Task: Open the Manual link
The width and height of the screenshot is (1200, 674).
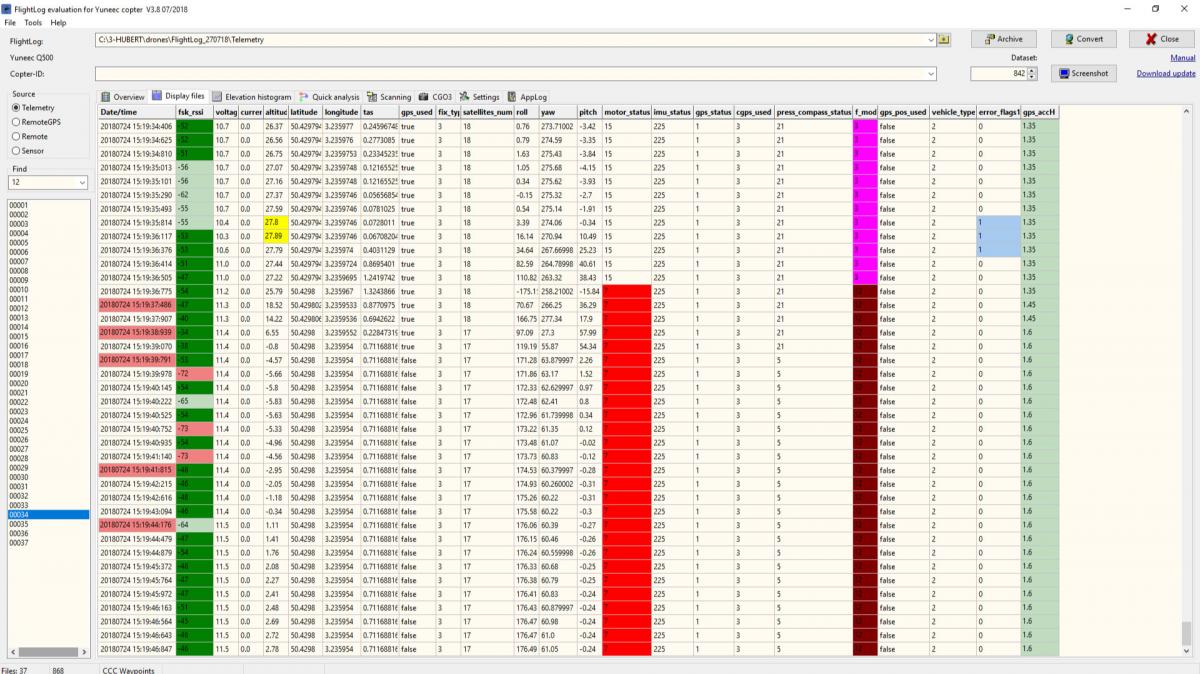Action: (1183, 58)
